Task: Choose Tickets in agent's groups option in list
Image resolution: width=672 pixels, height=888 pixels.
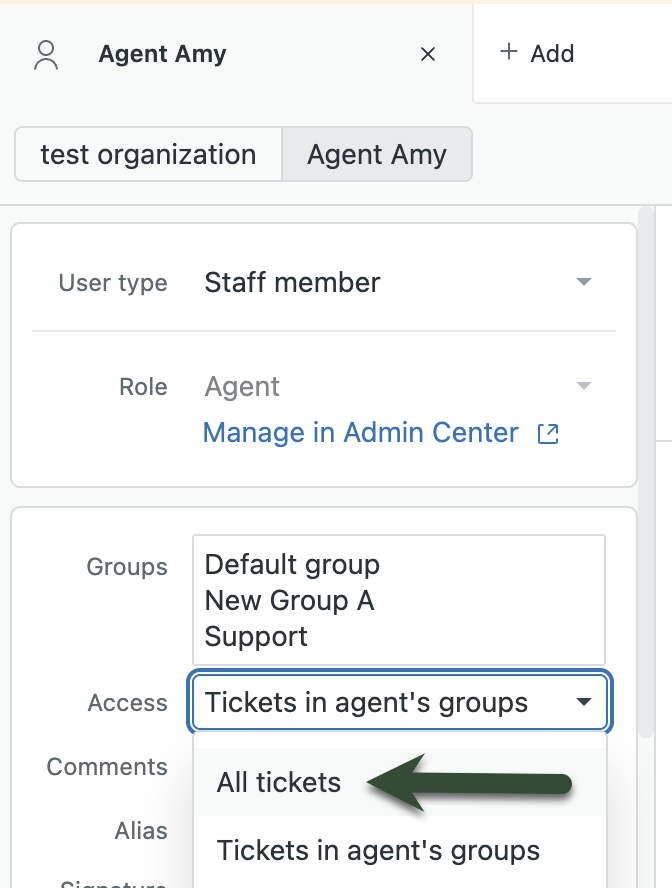Action: (x=378, y=850)
